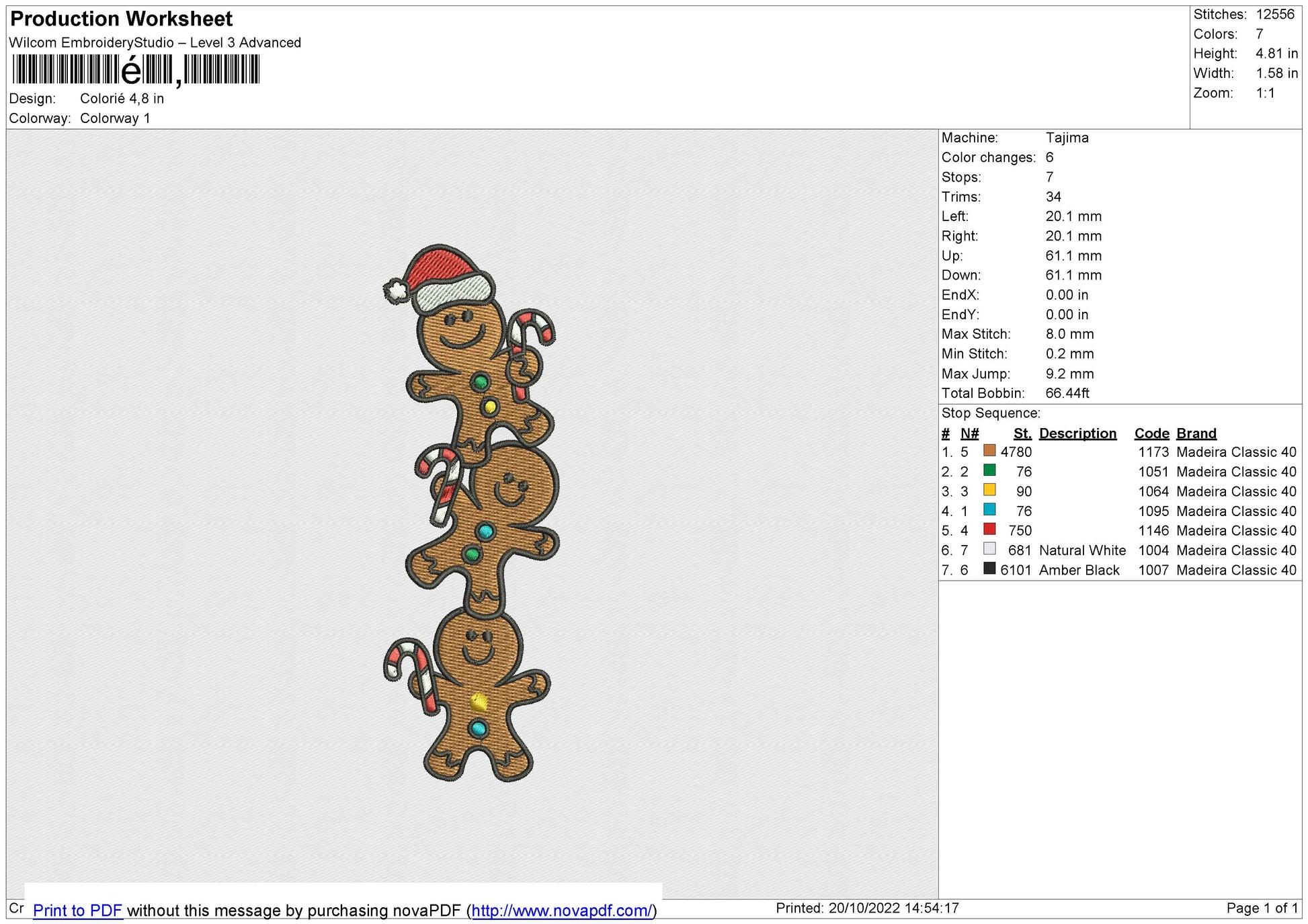Open the novapdf.com URL link

[561, 911]
